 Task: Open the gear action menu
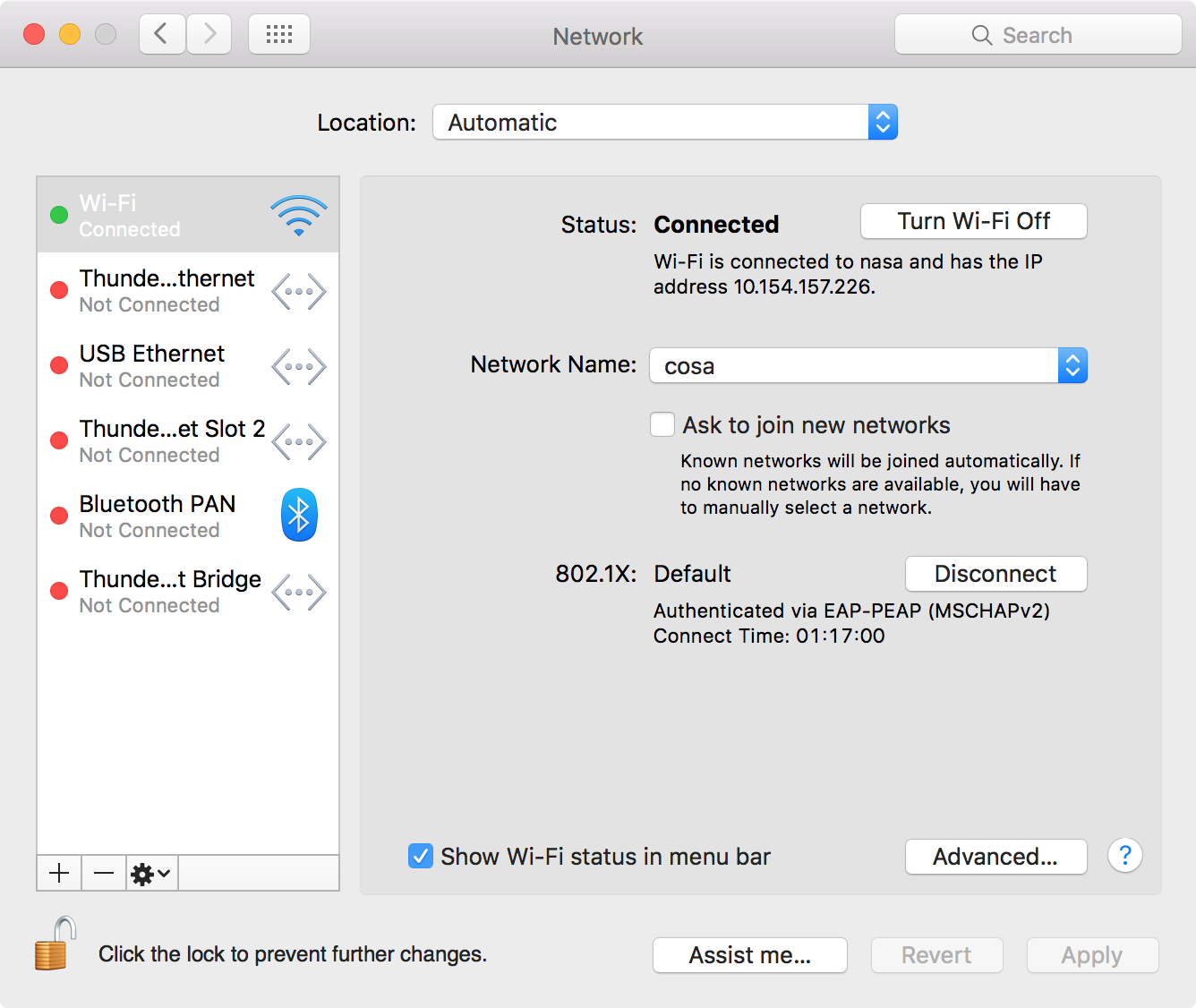tap(150, 873)
